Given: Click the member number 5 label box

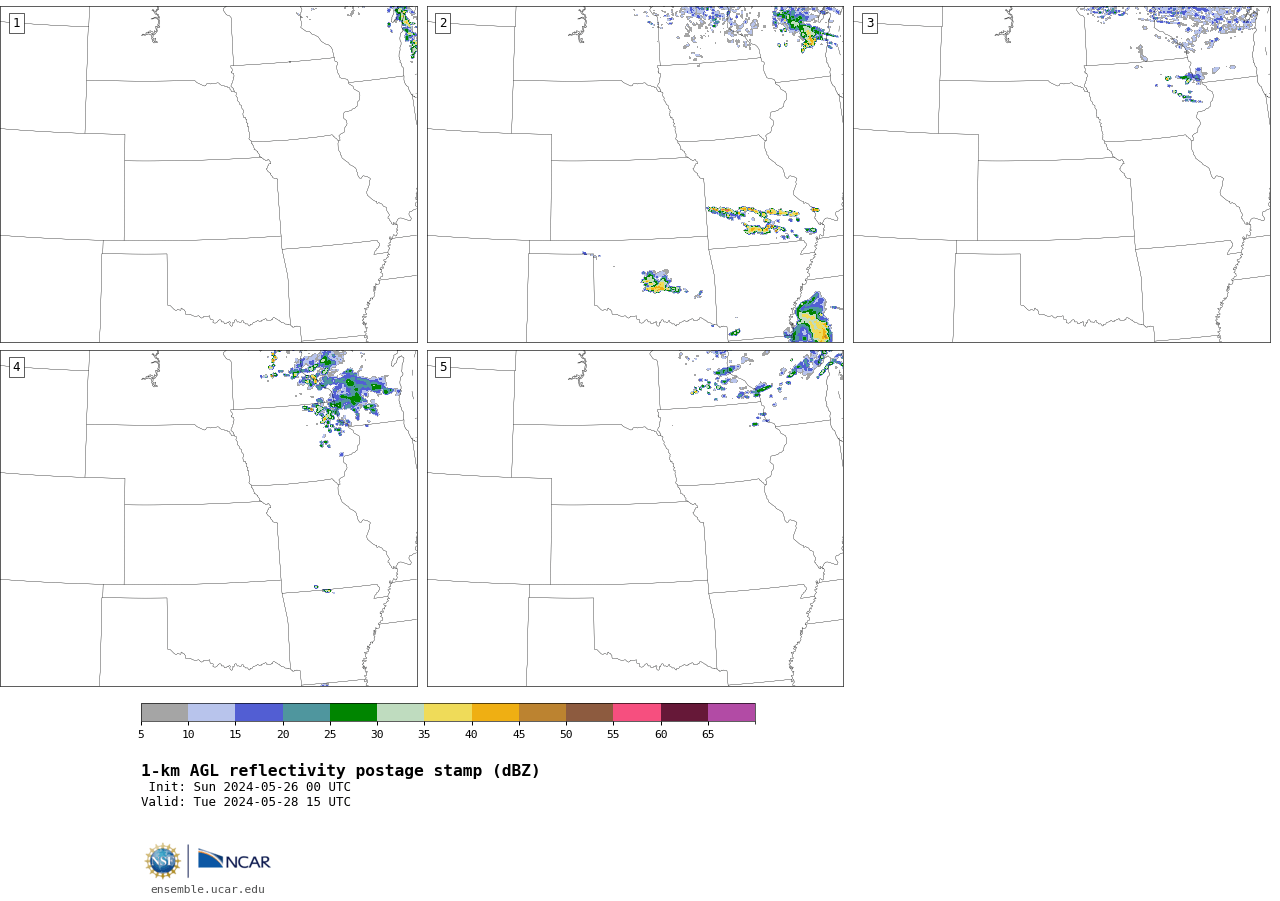Looking at the screenshot, I should click(443, 367).
